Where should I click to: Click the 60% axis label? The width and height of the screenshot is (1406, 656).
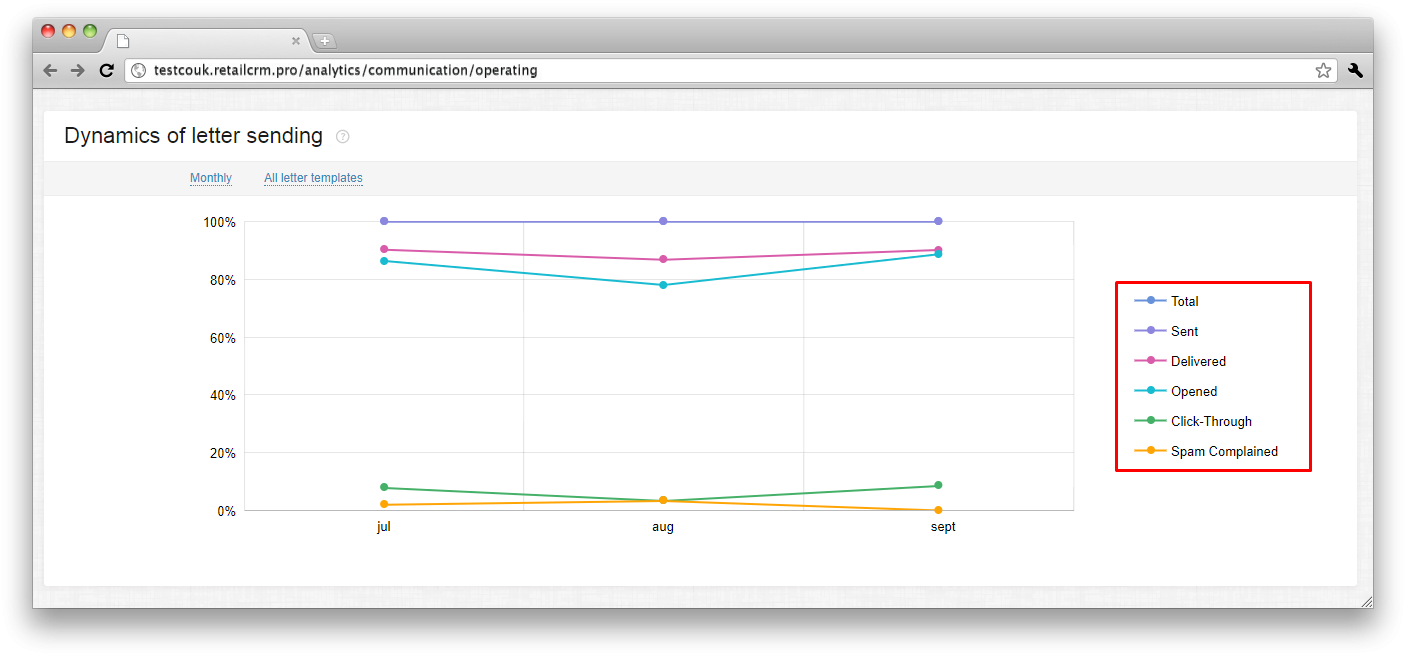pos(222,338)
